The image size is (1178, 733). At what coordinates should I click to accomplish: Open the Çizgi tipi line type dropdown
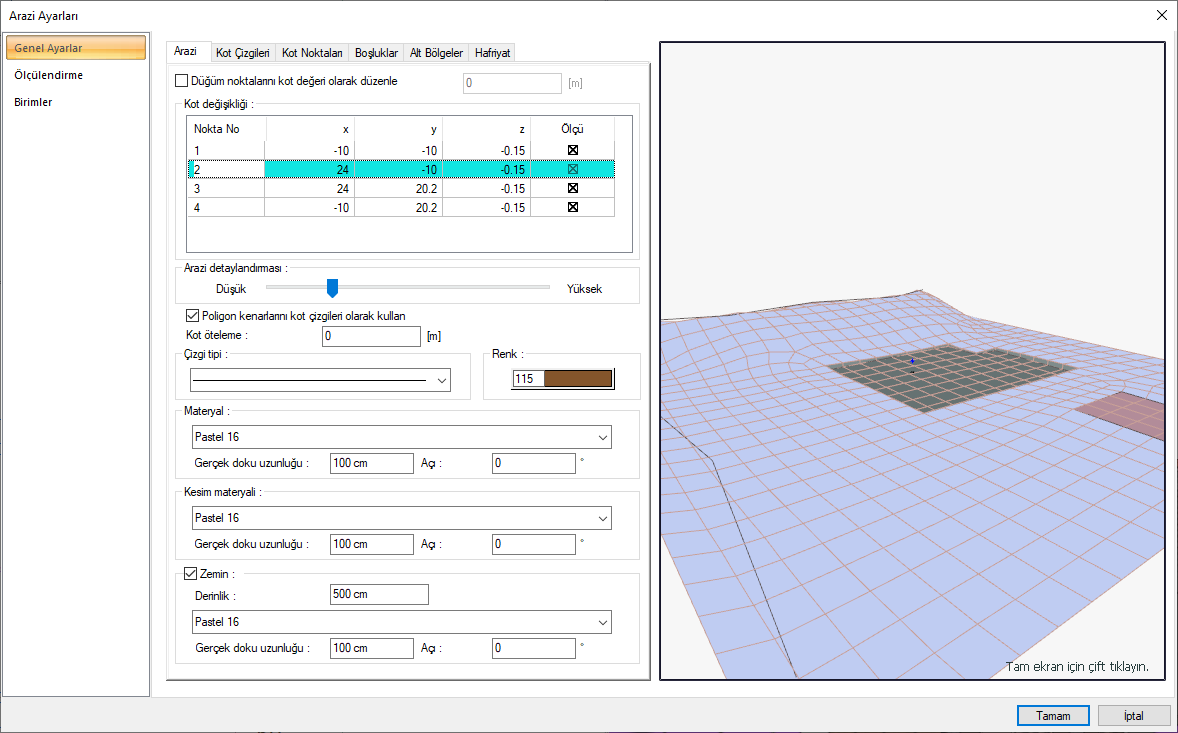pos(441,380)
